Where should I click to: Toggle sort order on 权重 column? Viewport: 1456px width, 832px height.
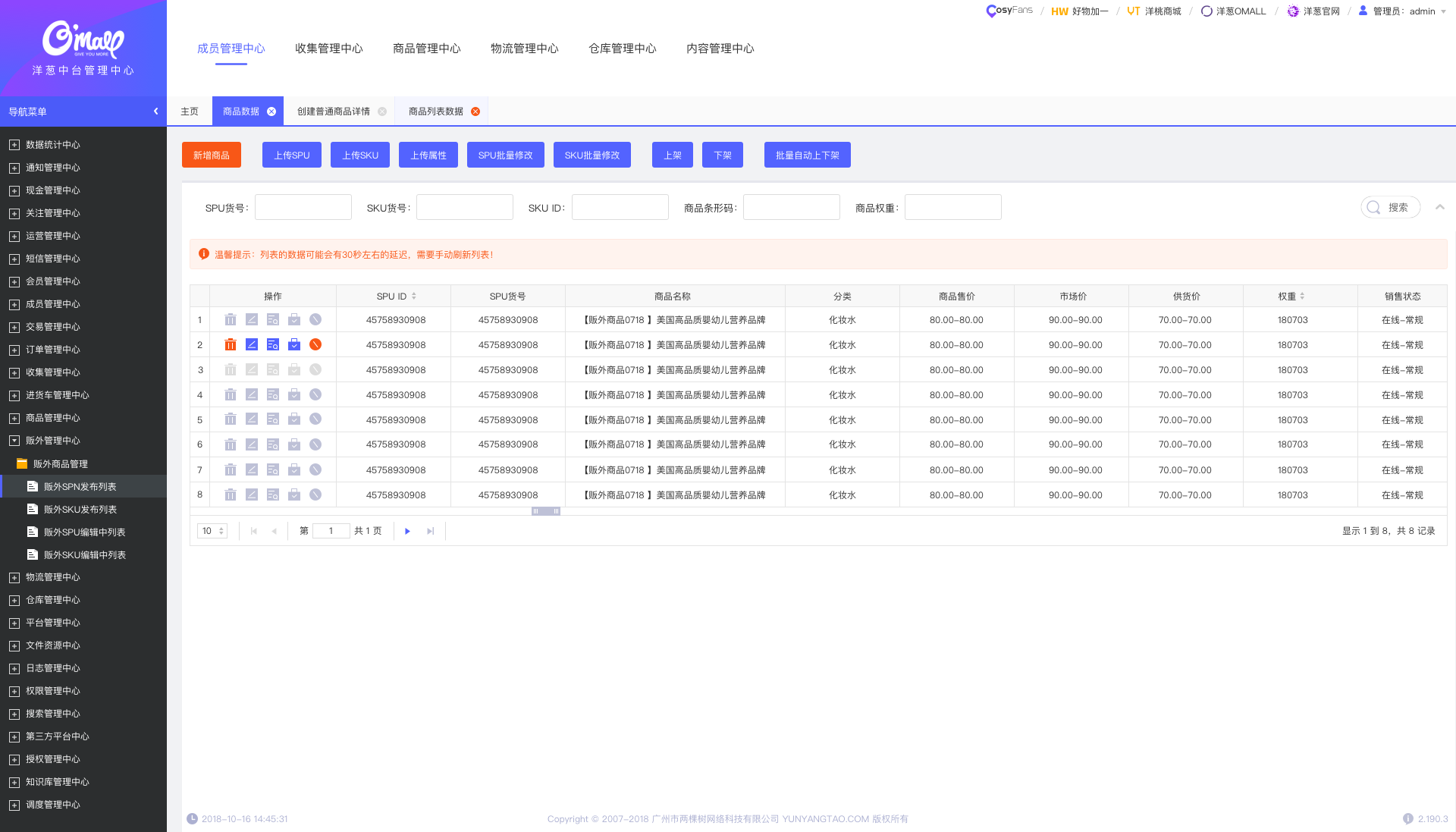click(x=1302, y=297)
